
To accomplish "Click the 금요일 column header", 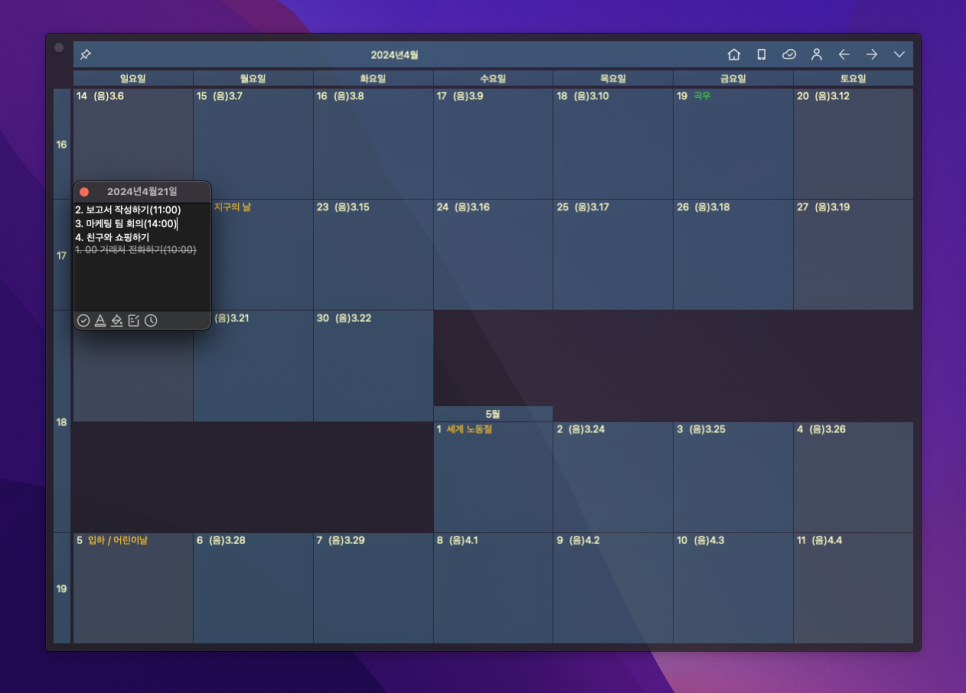I will coord(733,78).
